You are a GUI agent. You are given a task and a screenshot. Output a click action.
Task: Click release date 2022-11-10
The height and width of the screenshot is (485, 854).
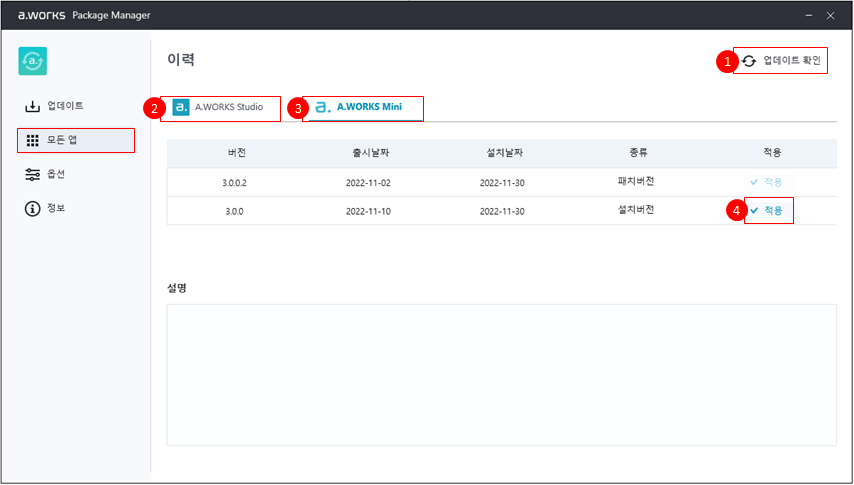point(368,211)
